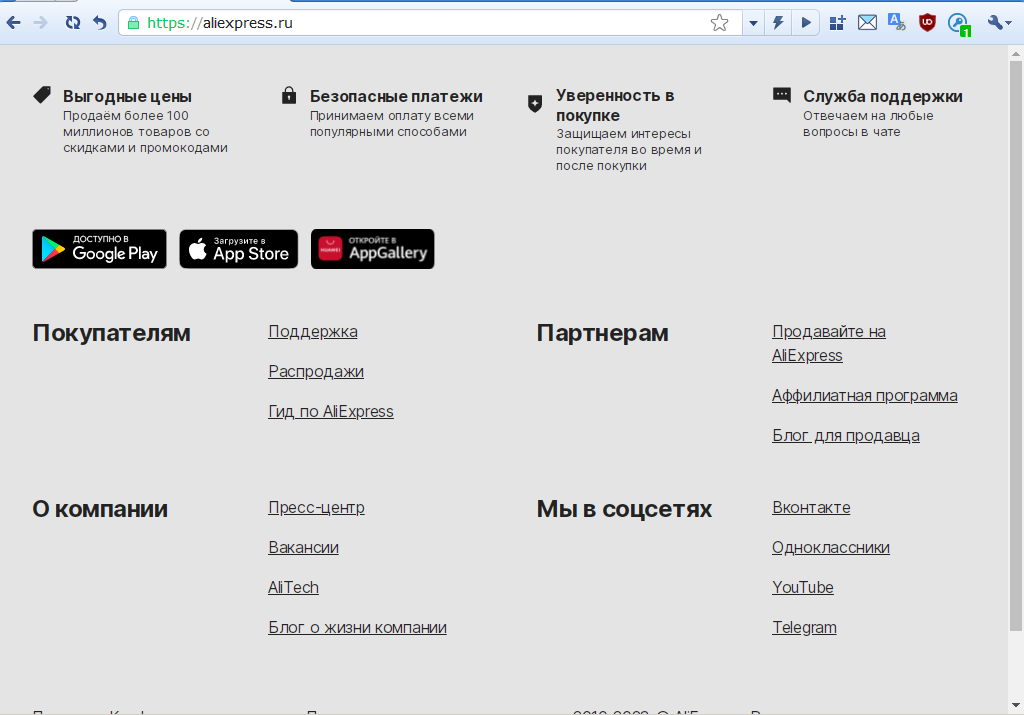The height and width of the screenshot is (715, 1024).
Task: Click the key extension icon with green badge
Action: point(959,24)
